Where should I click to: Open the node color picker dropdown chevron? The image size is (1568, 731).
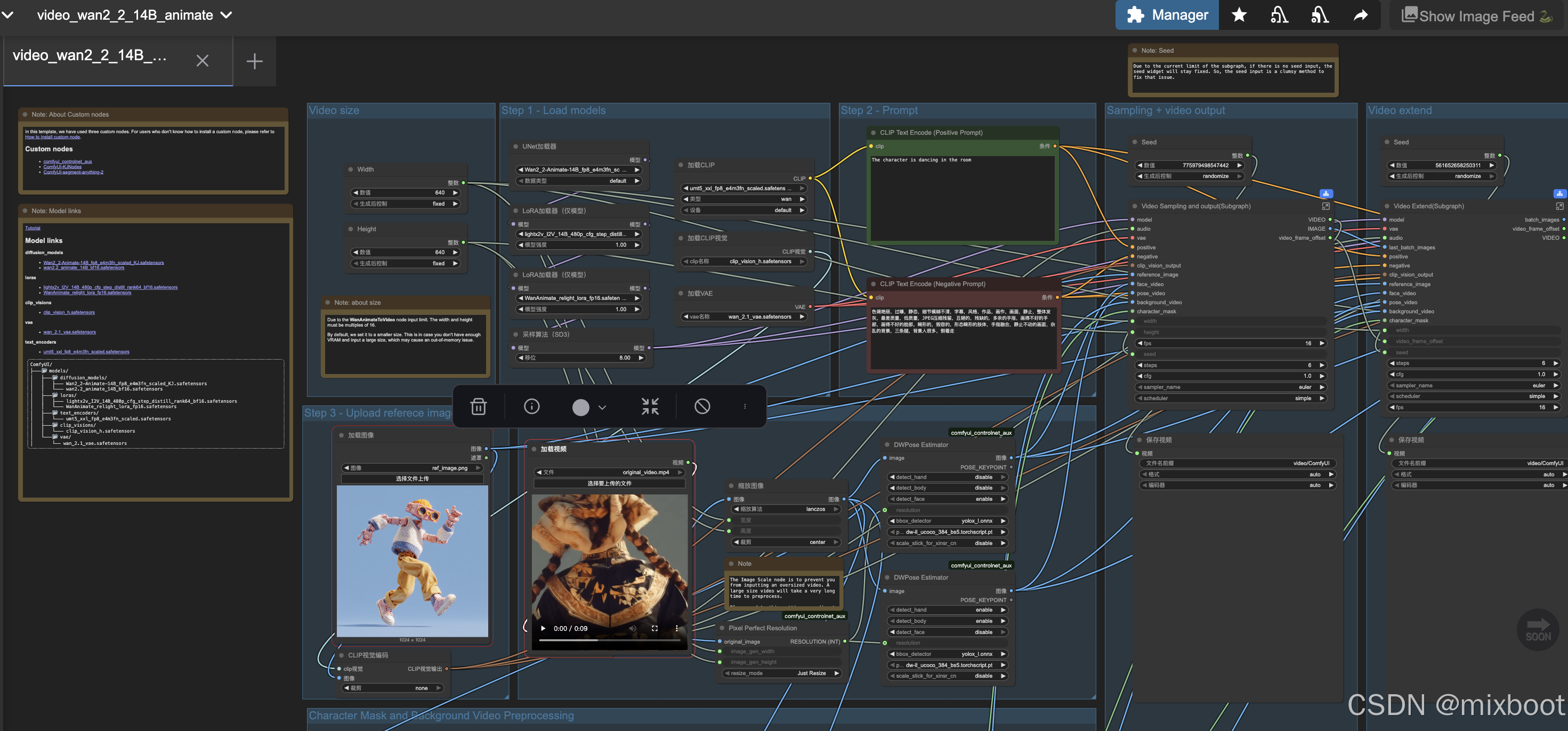[602, 407]
